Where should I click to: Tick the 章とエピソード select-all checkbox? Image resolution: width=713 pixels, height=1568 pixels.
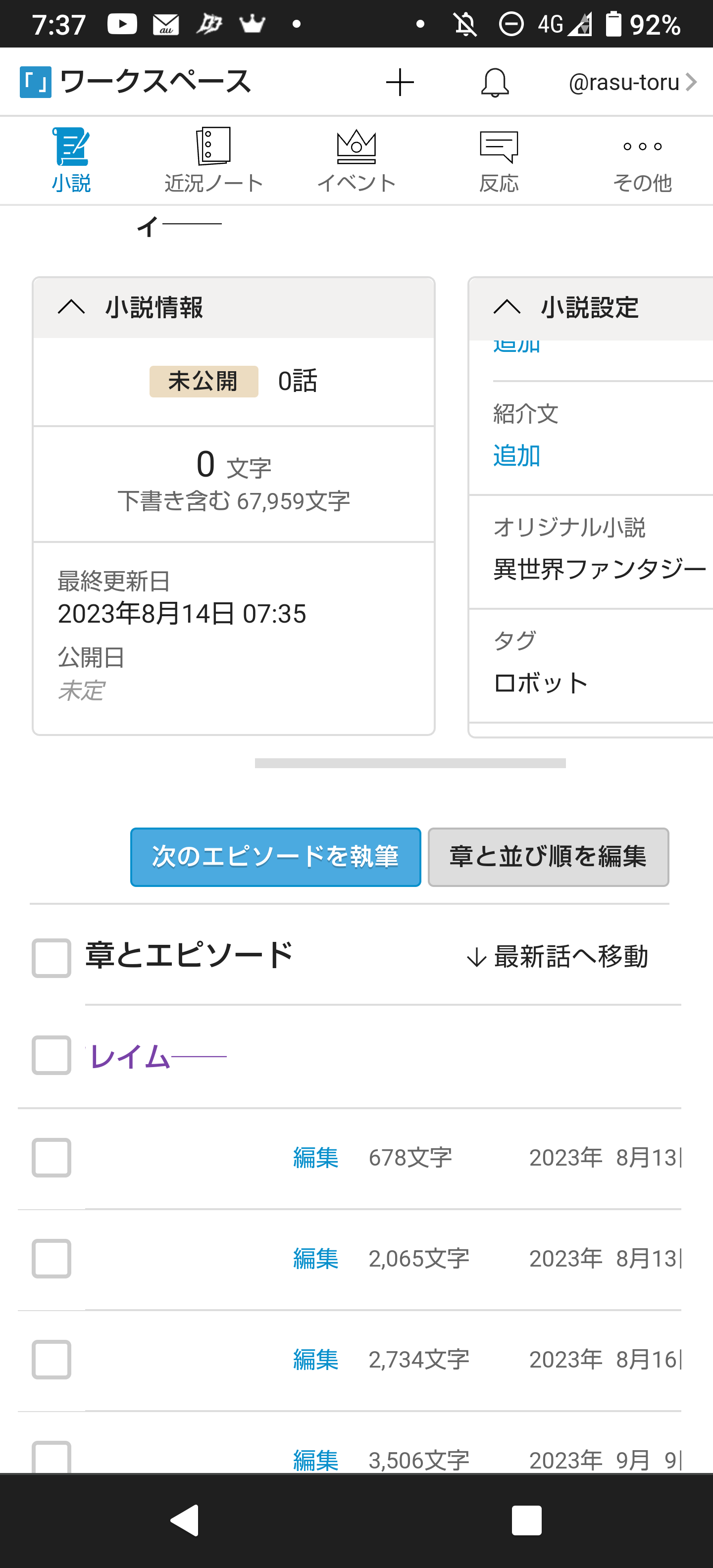click(x=52, y=957)
